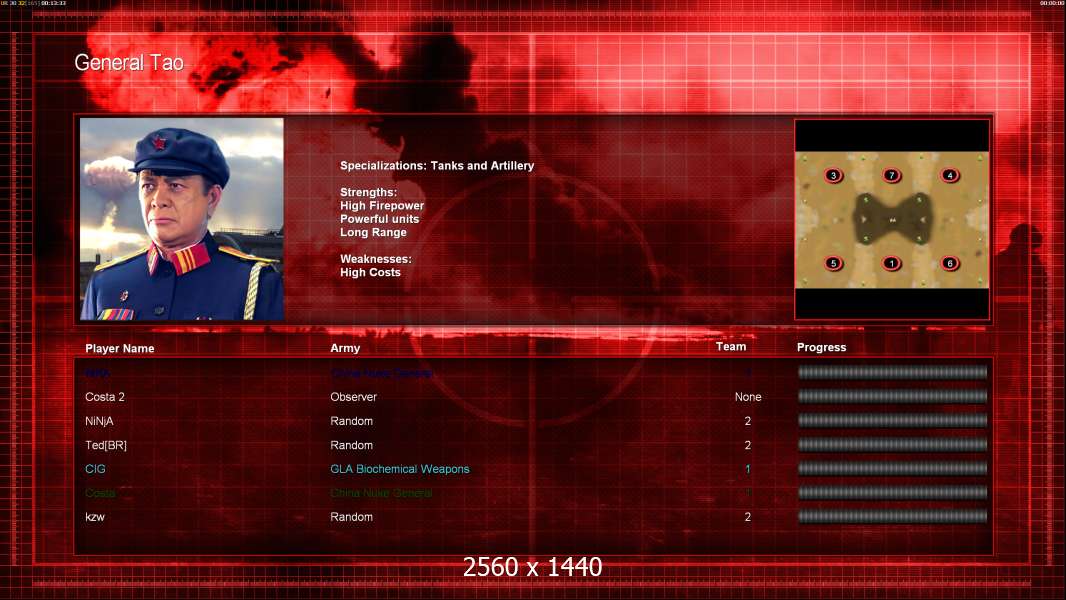
Task: Click the General Tao title
Action: point(129,63)
